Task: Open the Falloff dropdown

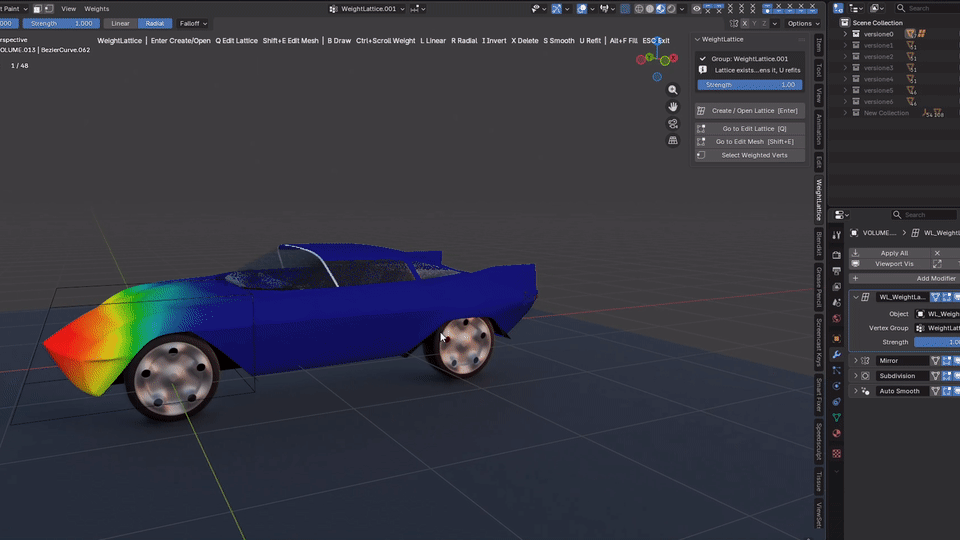Action: [193, 23]
